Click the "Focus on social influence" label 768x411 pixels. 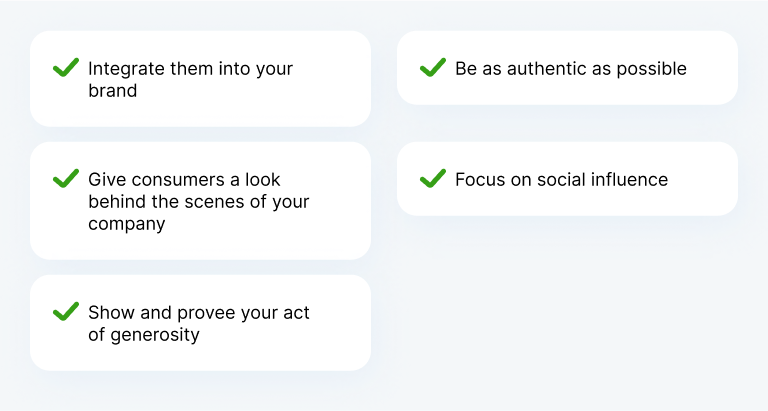click(x=561, y=179)
